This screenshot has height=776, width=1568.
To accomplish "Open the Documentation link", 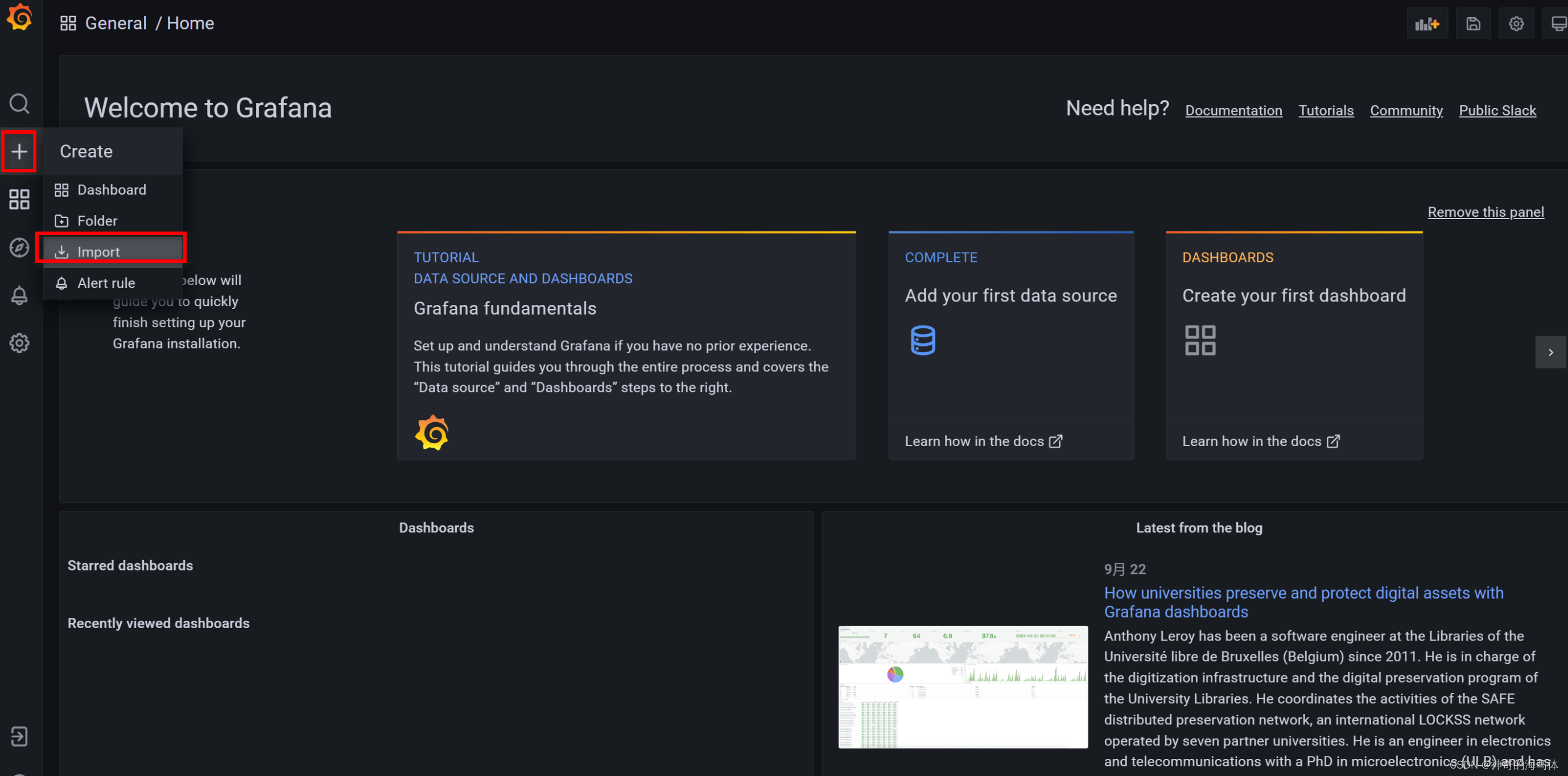I will [1234, 110].
